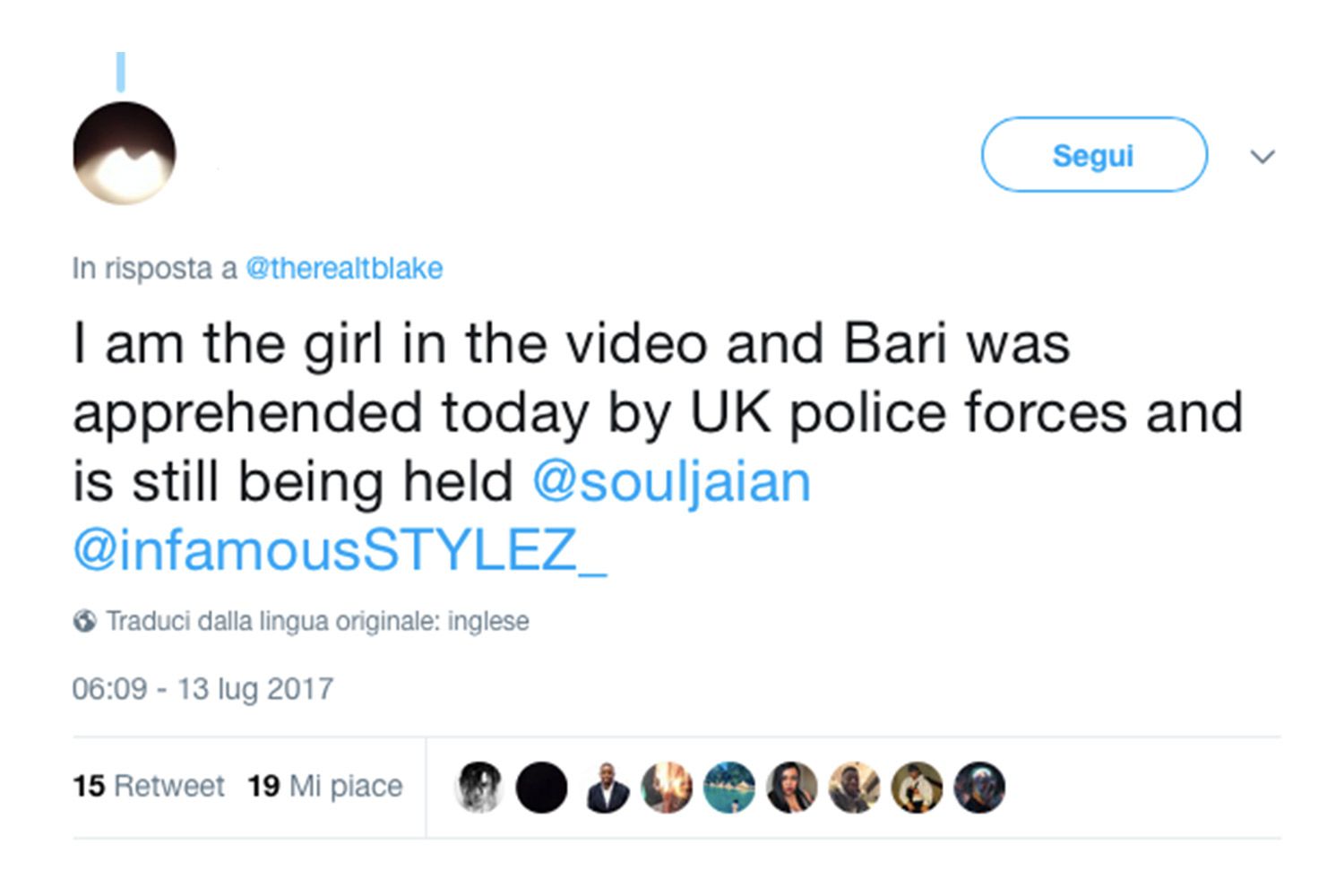
Task: View the 15 Retweet list
Action: 149,786
